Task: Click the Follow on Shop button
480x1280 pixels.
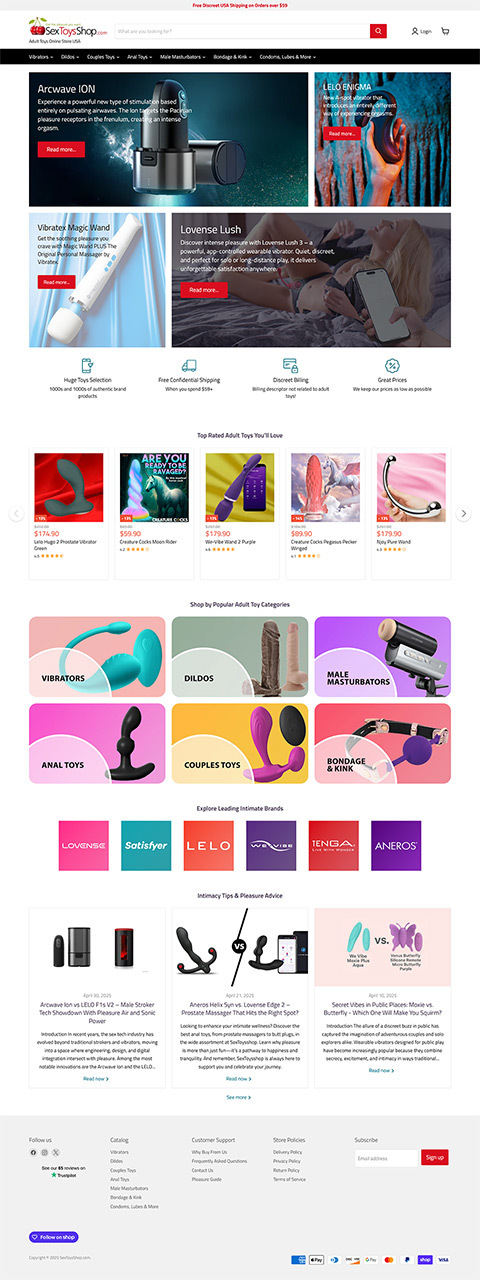Action: (53, 1237)
